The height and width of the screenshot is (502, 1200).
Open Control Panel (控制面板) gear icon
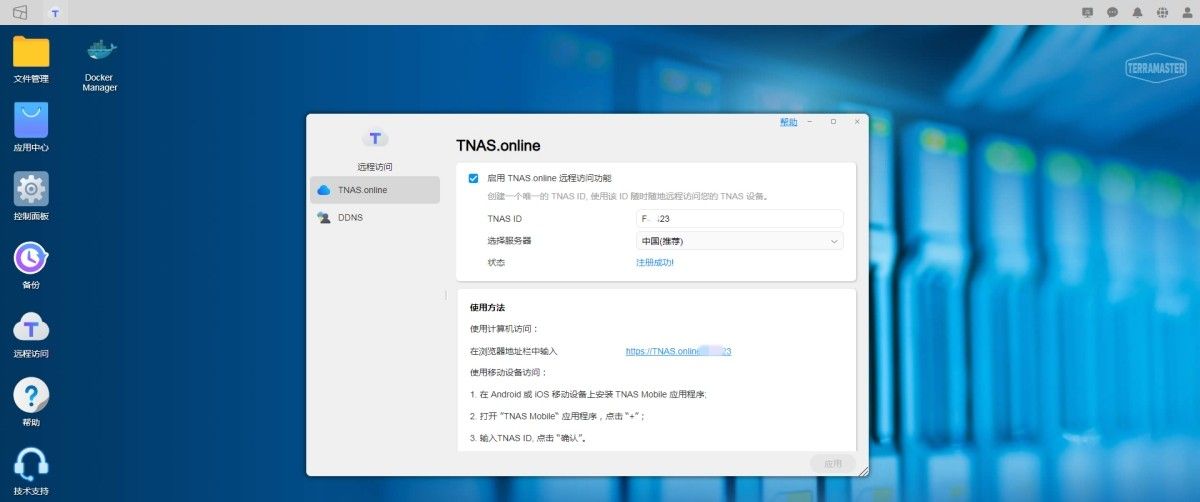click(31, 189)
